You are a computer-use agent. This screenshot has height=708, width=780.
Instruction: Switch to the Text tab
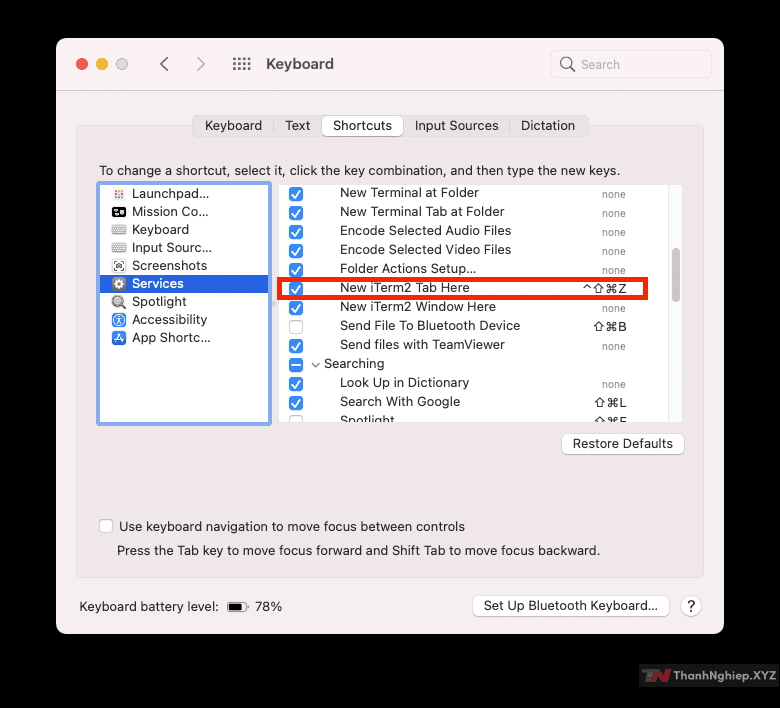point(297,126)
